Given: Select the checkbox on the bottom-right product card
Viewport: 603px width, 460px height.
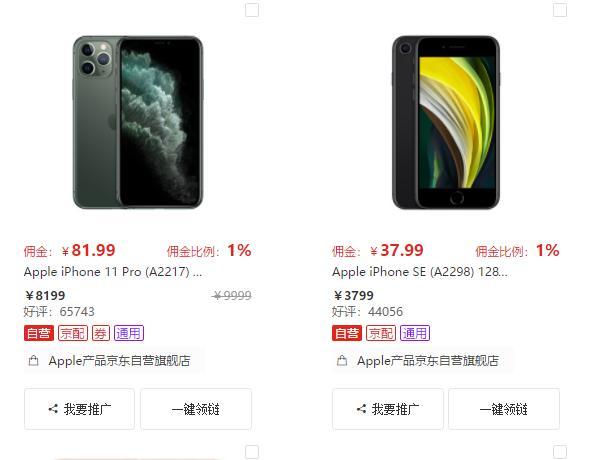Looking at the screenshot, I should 560,452.
